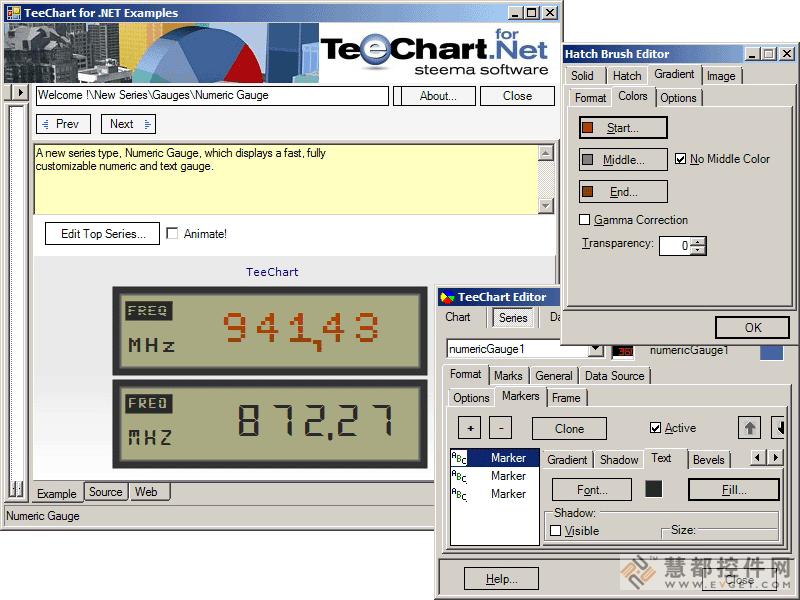Viewport: 800px width, 600px height.
Task: Enable Gamma Correction checkbox
Action: coord(585,220)
